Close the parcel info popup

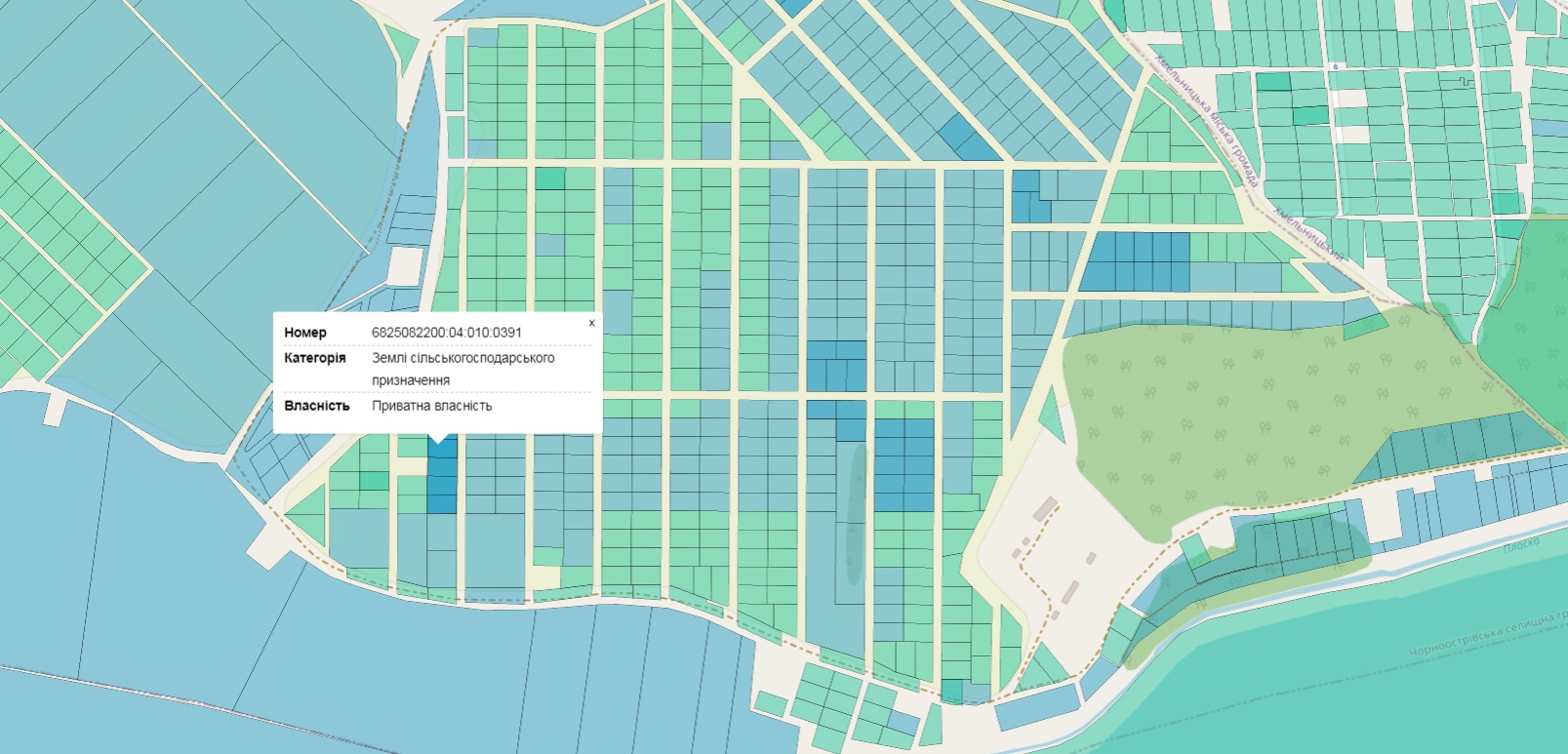pos(591,323)
